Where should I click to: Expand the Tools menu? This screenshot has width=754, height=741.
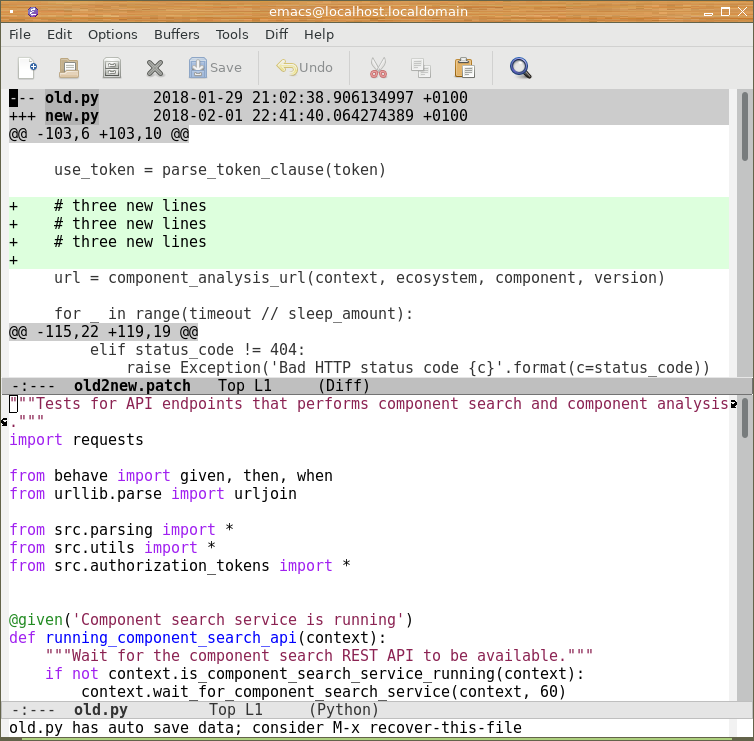(x=232, y=34)
